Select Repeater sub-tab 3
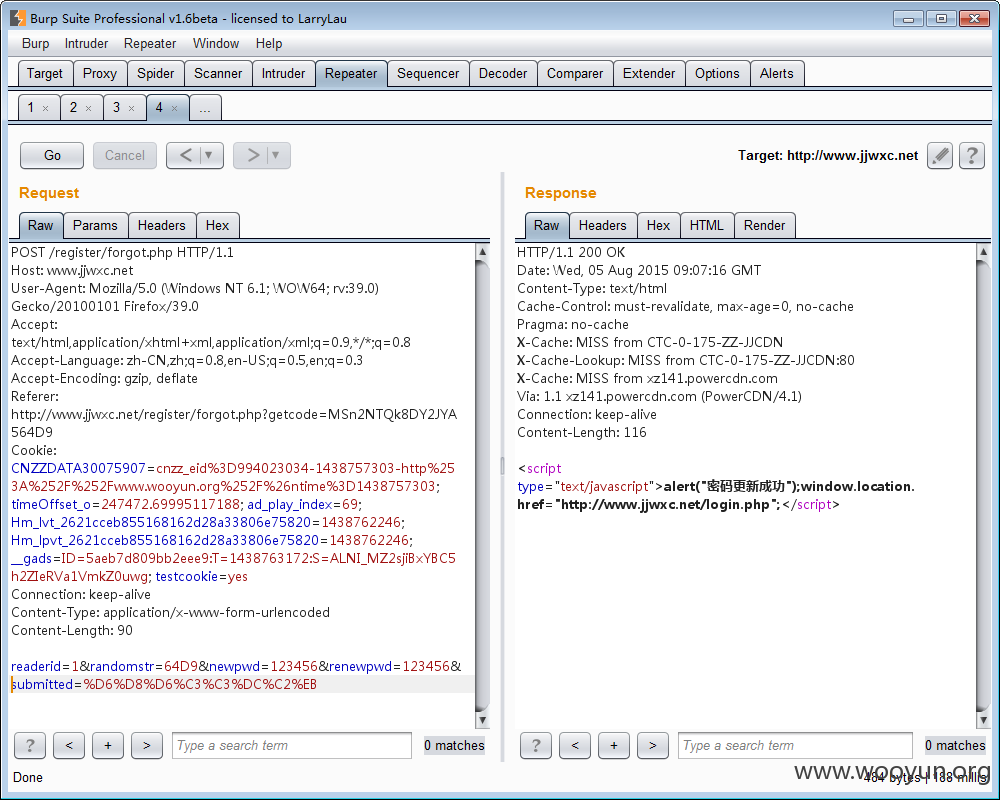This screenshot has height=800, width=1000. pos(116,107)
